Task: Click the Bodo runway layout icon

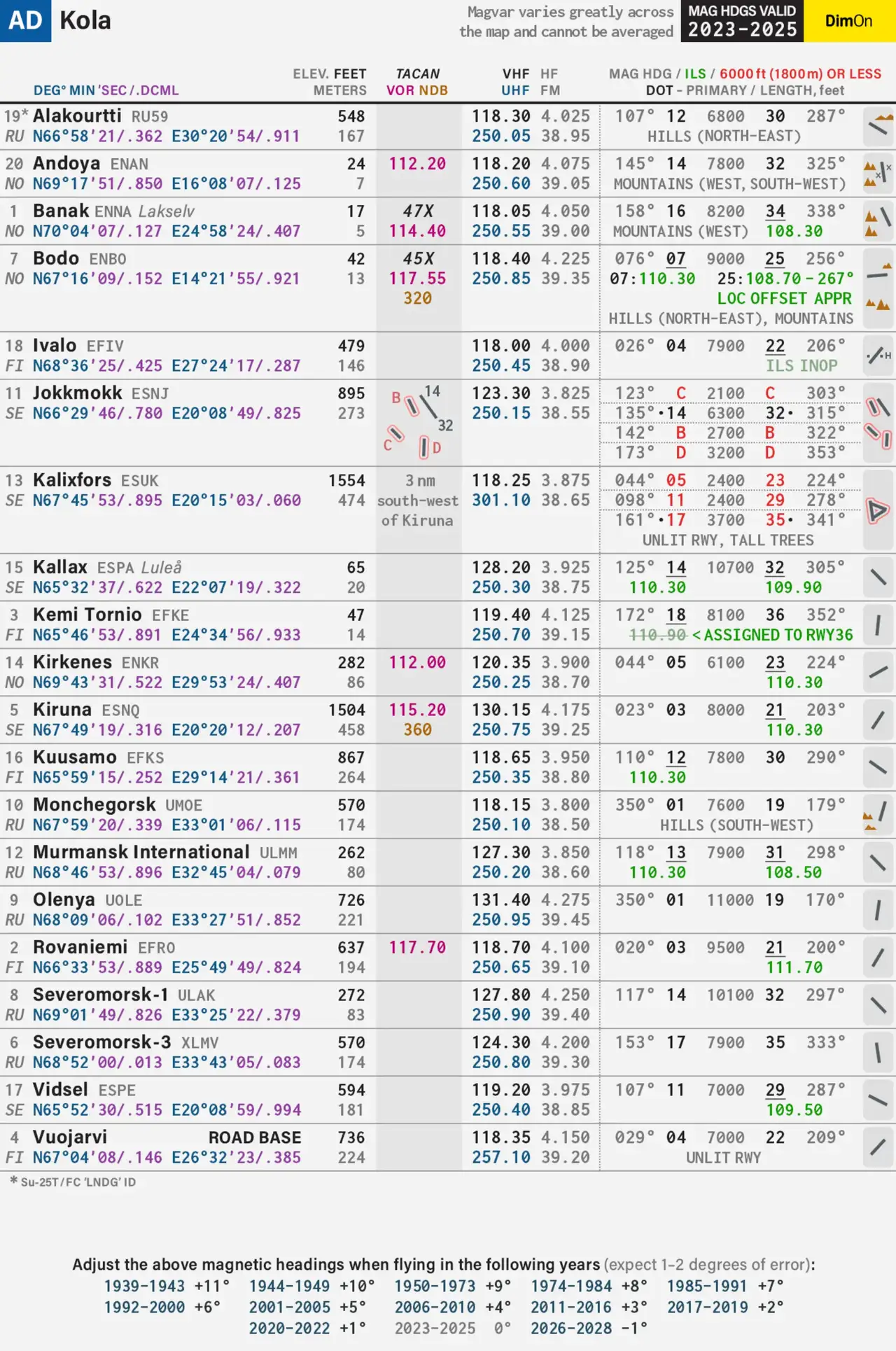Action: (878, 287)
